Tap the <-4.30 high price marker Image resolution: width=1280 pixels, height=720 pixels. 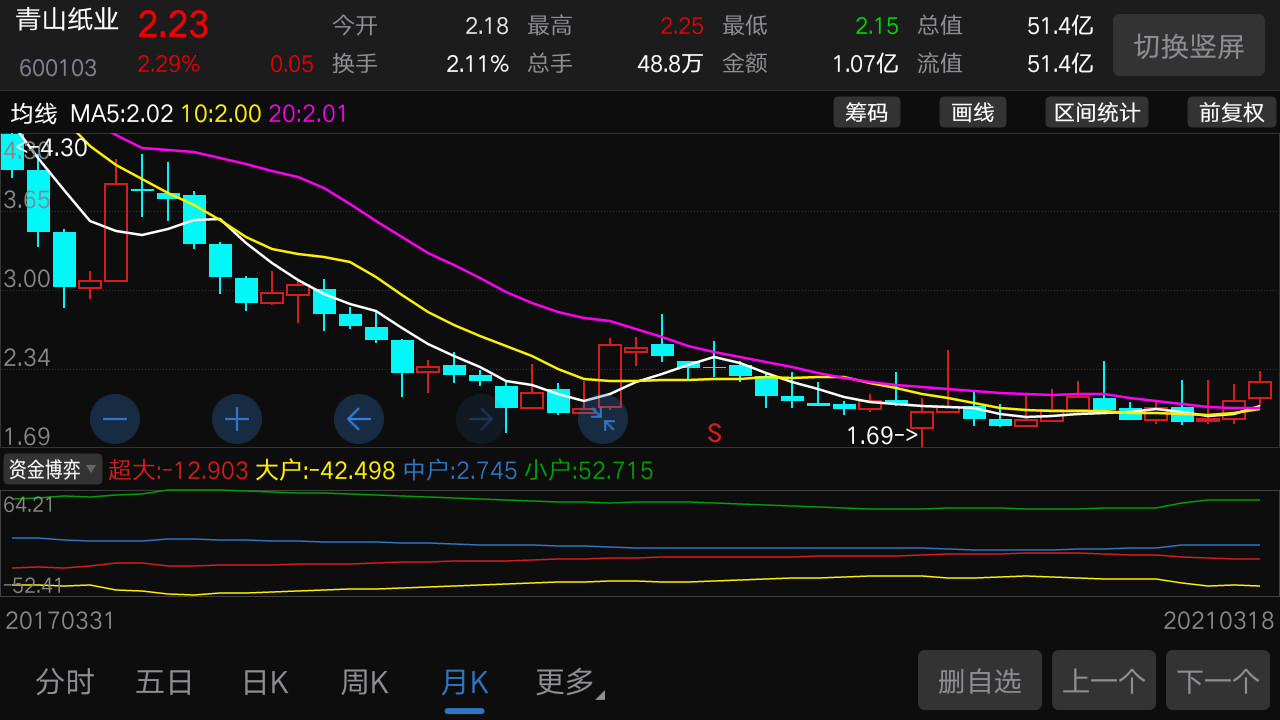[52, 149]
